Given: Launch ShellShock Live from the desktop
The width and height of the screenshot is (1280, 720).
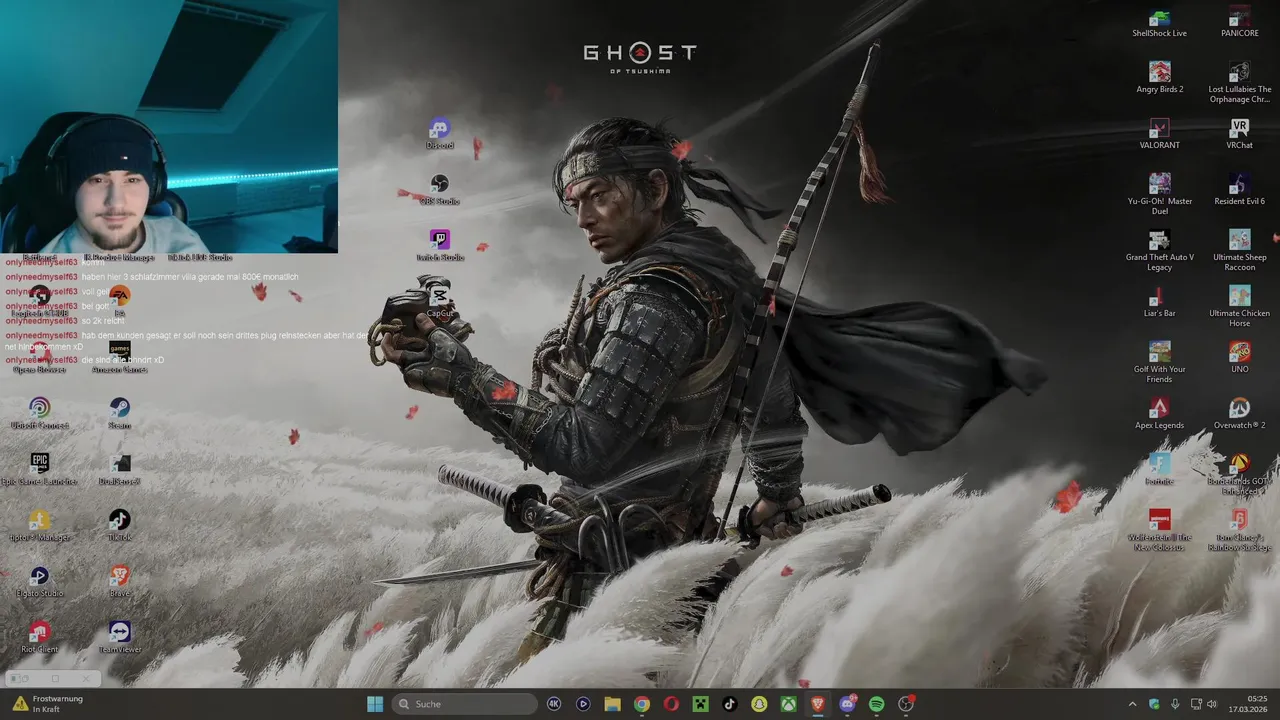Looking at the screenshot, I should (1159, 22).
